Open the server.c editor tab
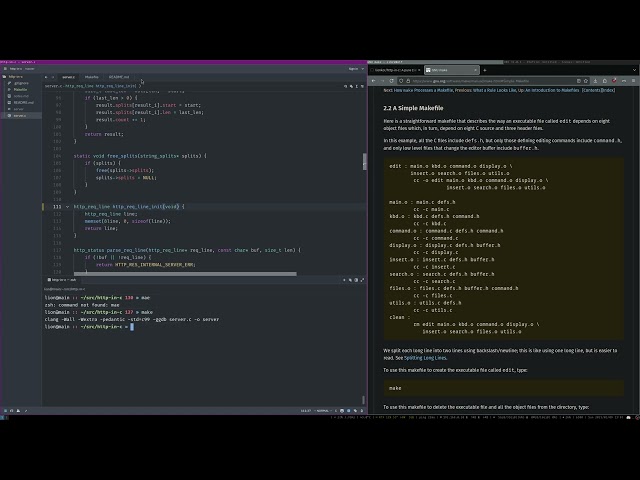The height and width of the screenshot is (480, 640). click(68, 77)
